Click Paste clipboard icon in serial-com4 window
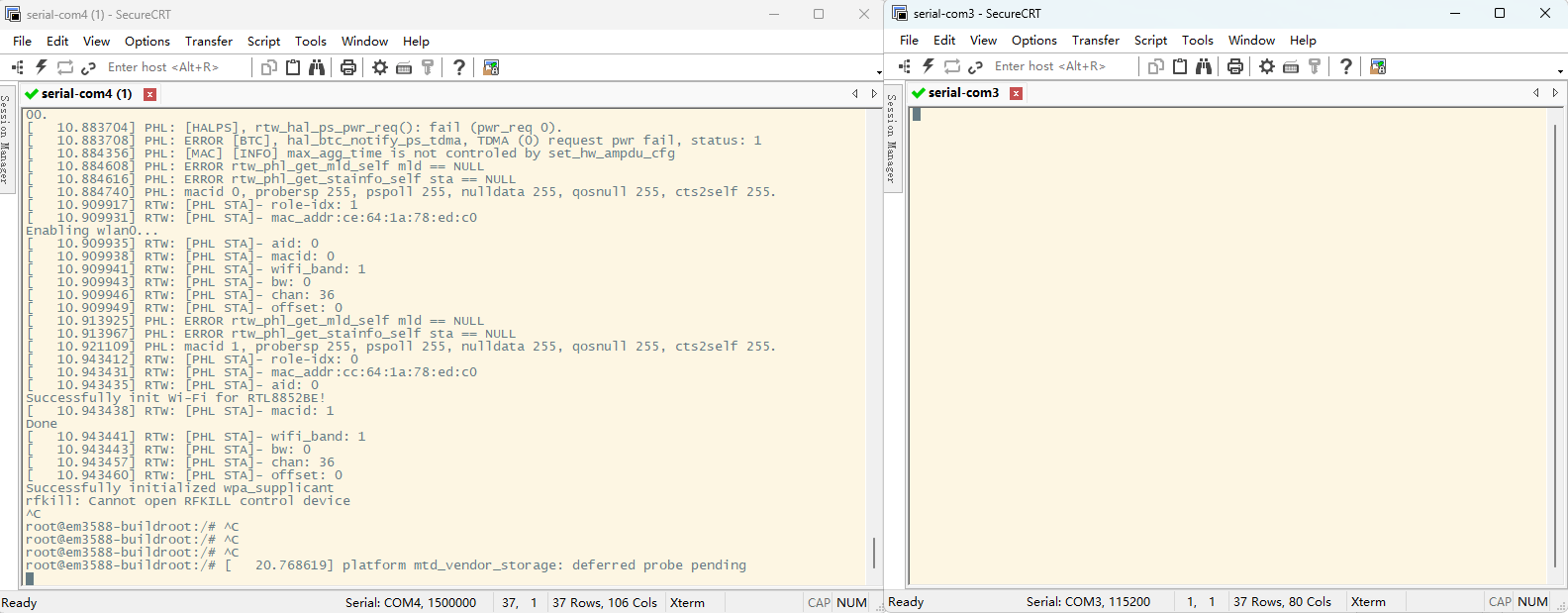 [293, 67]
